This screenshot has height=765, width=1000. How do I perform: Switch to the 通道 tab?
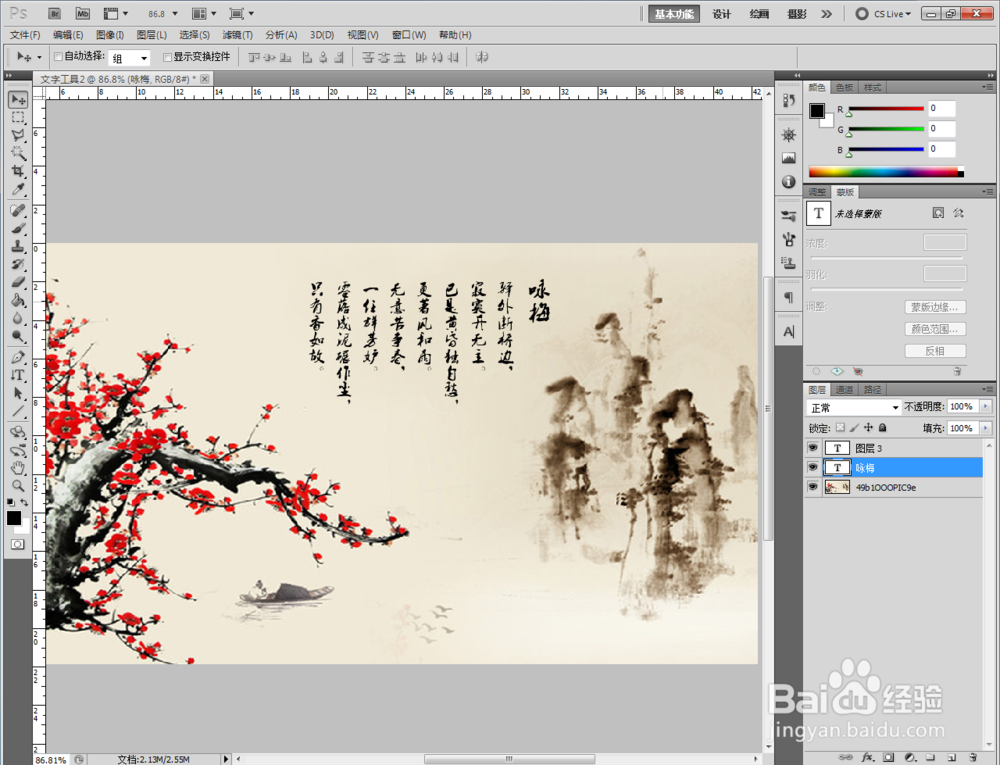tap(844, 390)
